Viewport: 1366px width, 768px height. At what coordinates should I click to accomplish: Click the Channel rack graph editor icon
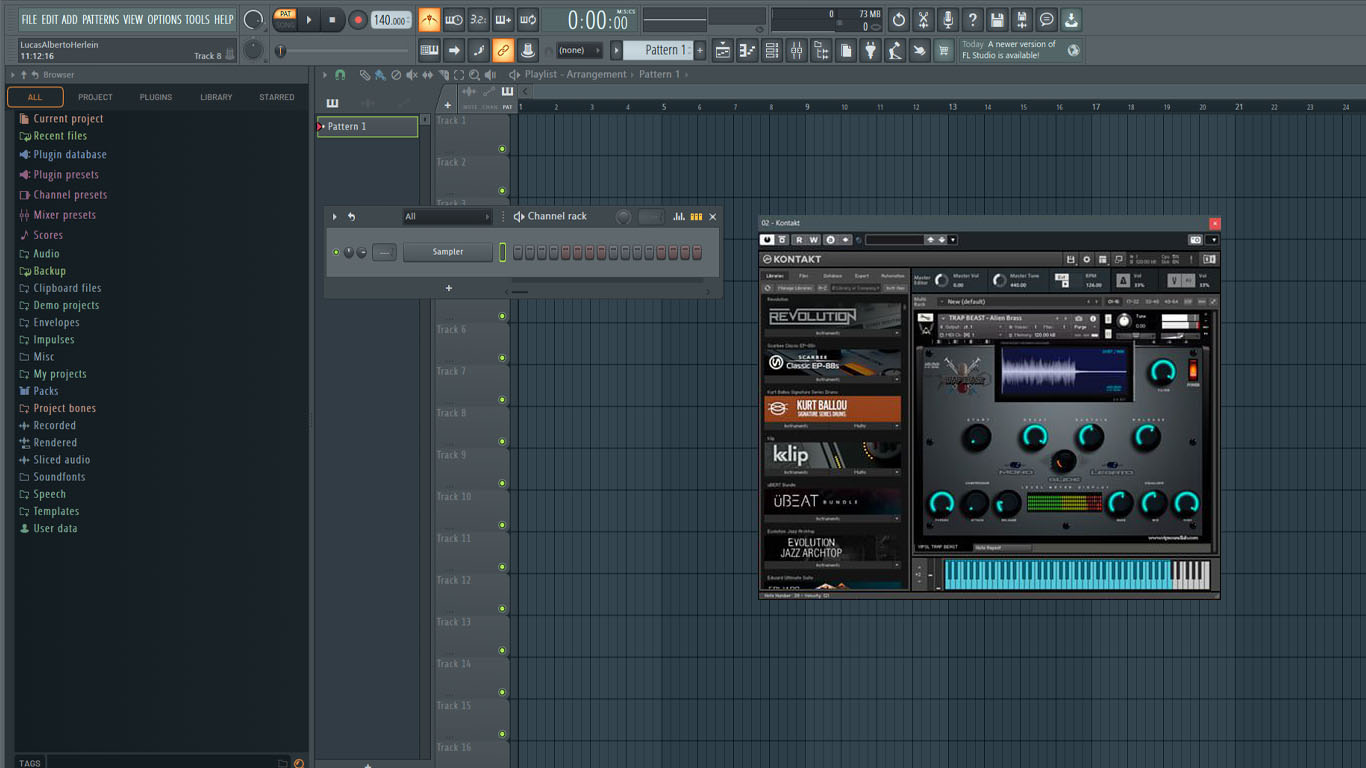(x=679, y=217)
